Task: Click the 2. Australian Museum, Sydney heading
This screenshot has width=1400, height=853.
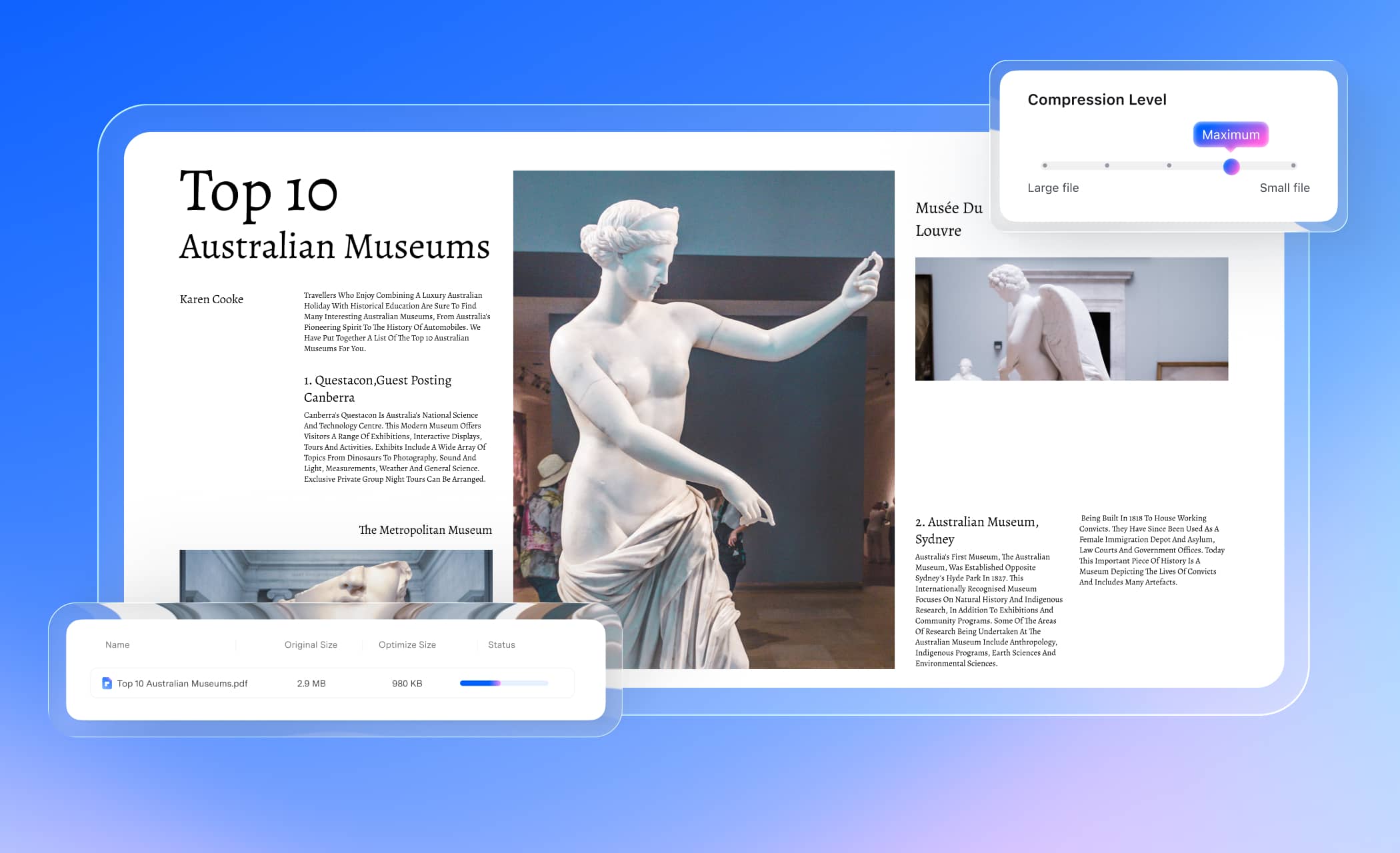Action: pos(977,530)
